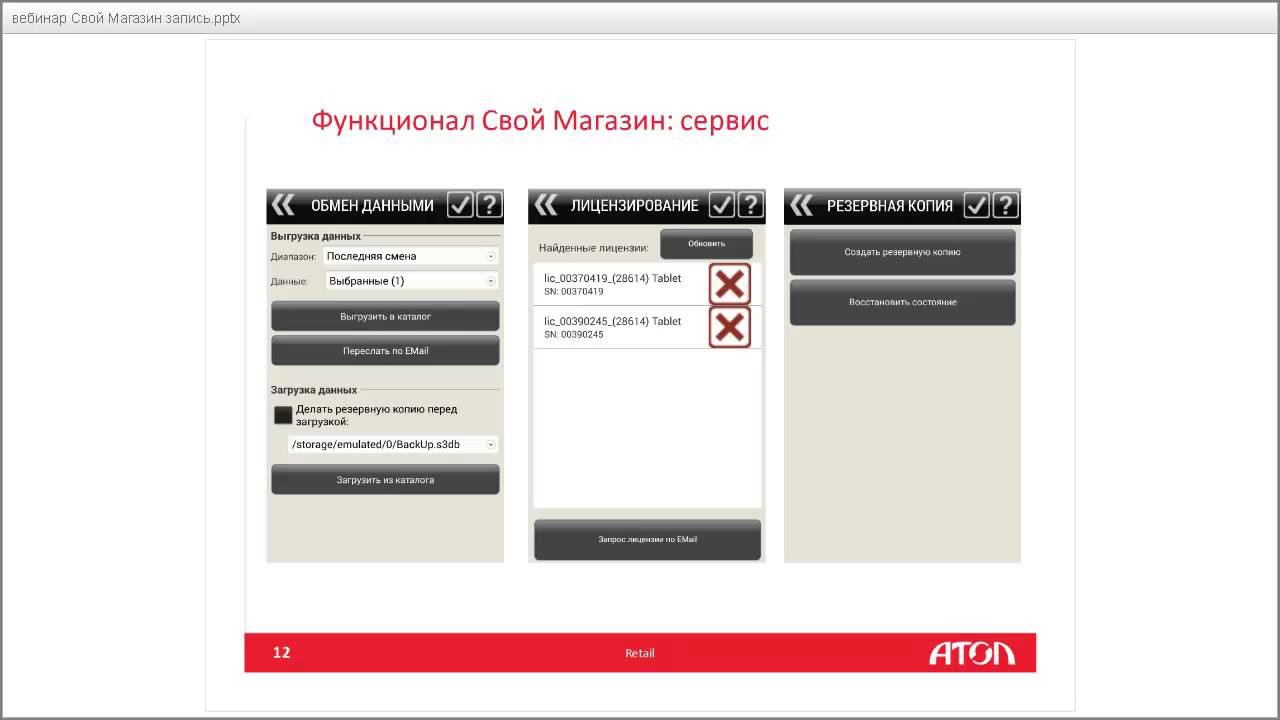Click the ЛИЦЕНЗИРОВАНИЕ header title
Screen dimensions: 1280x720
[x=634, y=205]
